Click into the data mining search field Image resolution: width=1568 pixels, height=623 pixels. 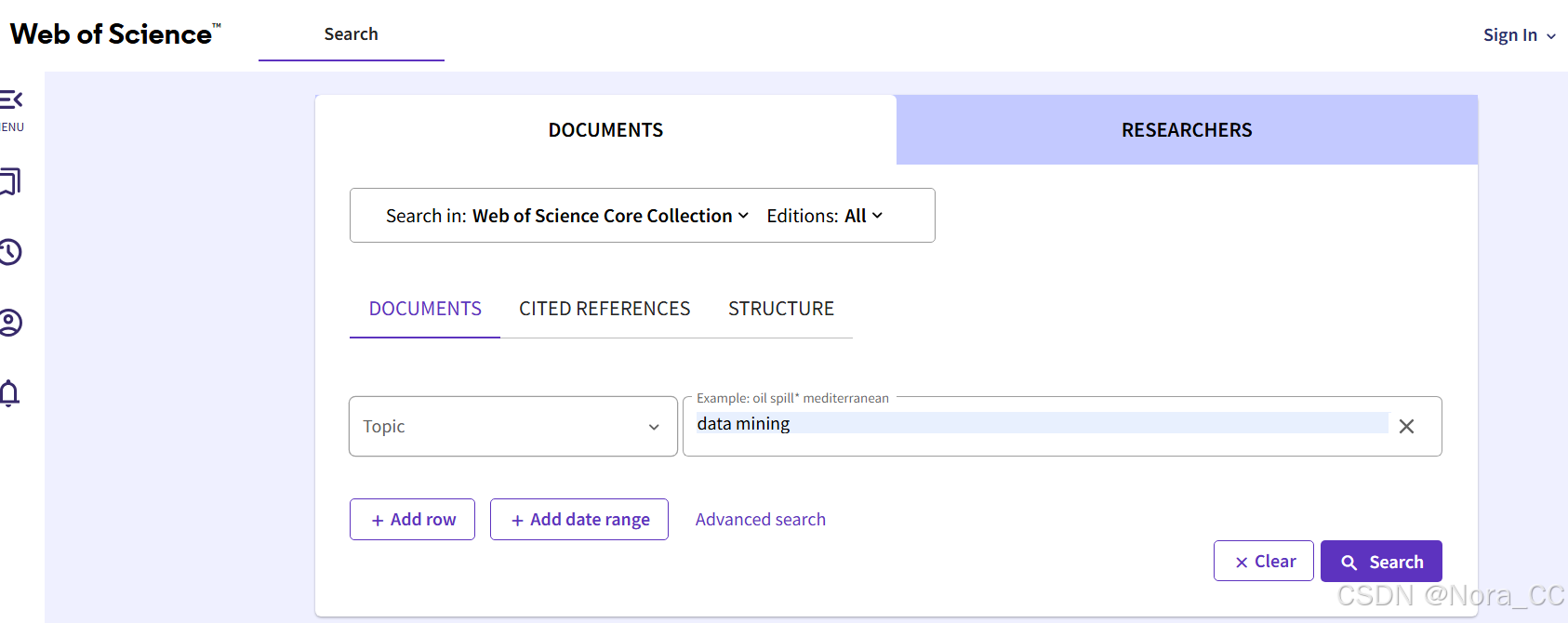pyautogui.click(x=1042, y=424)
